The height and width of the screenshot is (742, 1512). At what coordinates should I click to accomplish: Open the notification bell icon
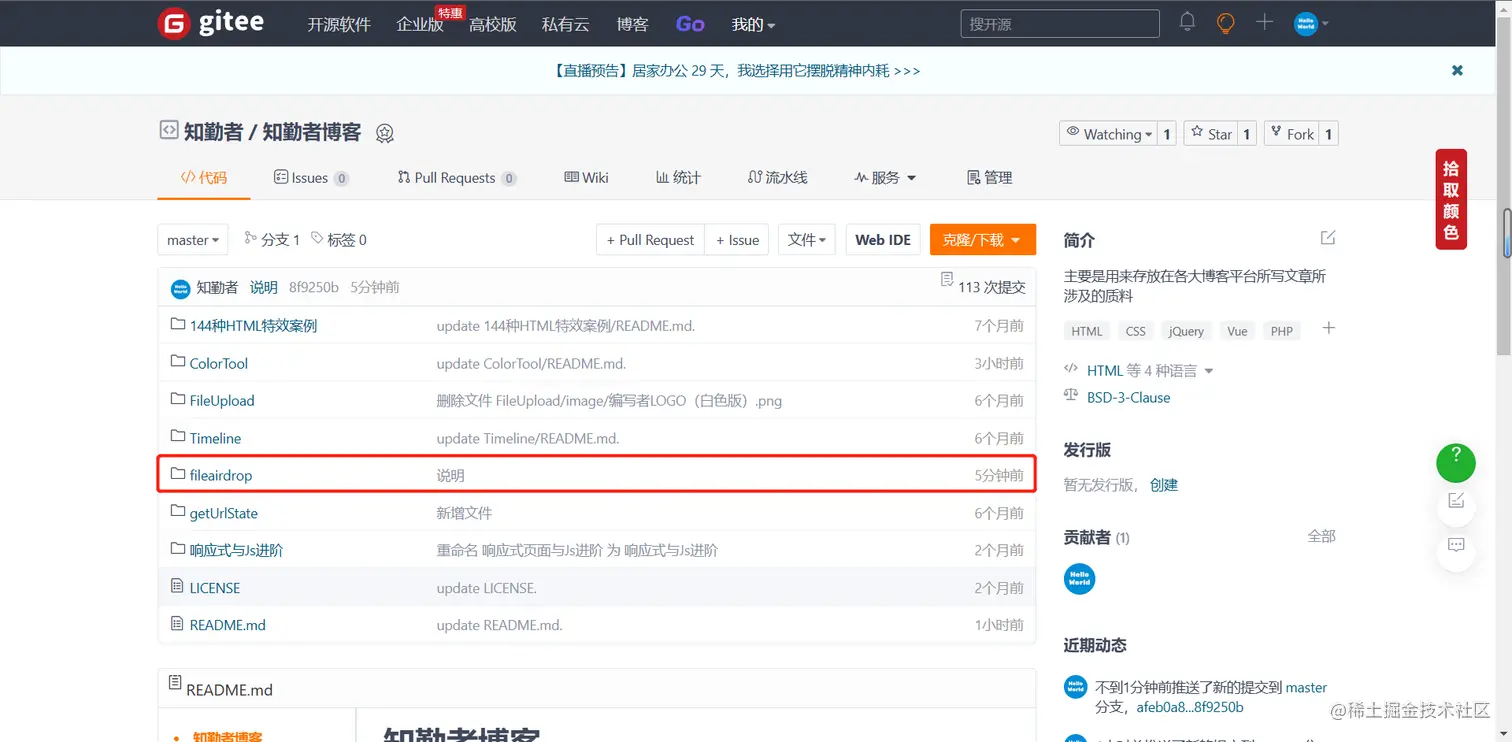coord(1186,22)
